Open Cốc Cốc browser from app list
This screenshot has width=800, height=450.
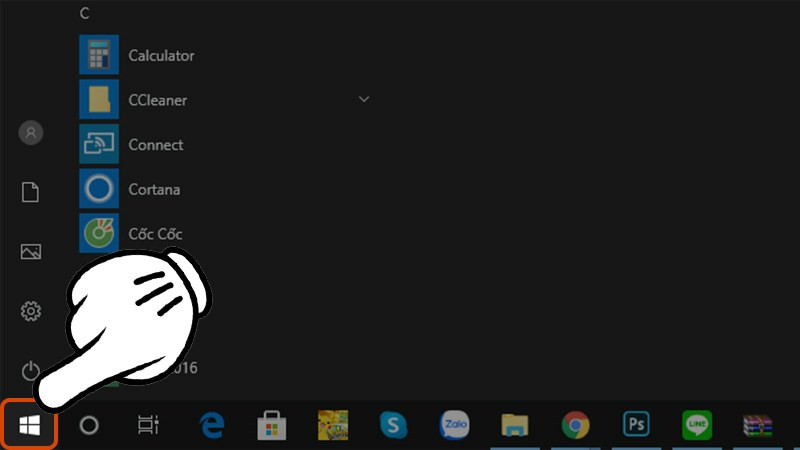click(x=155, y=234)
